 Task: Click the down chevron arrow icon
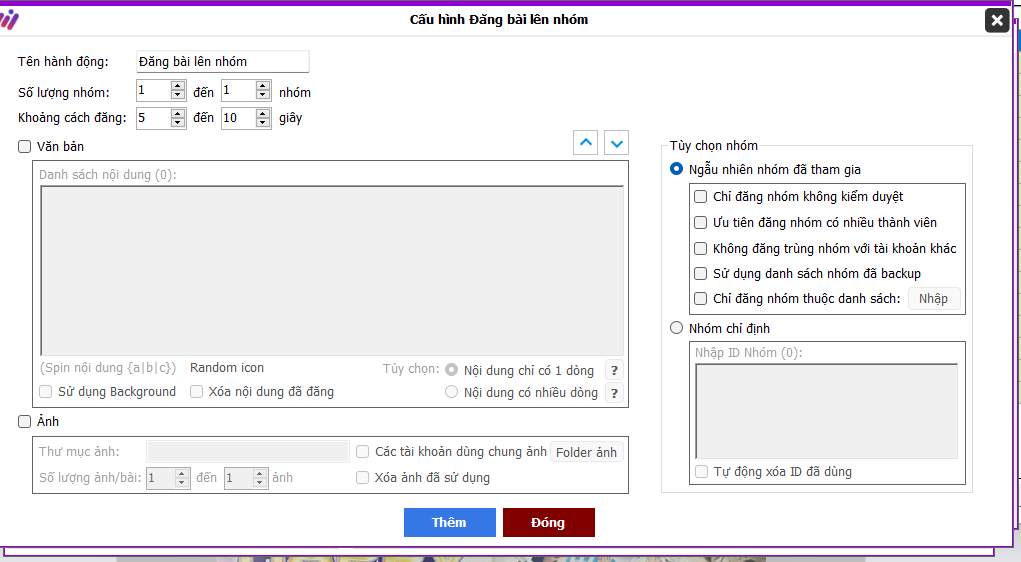click(617, 143)
